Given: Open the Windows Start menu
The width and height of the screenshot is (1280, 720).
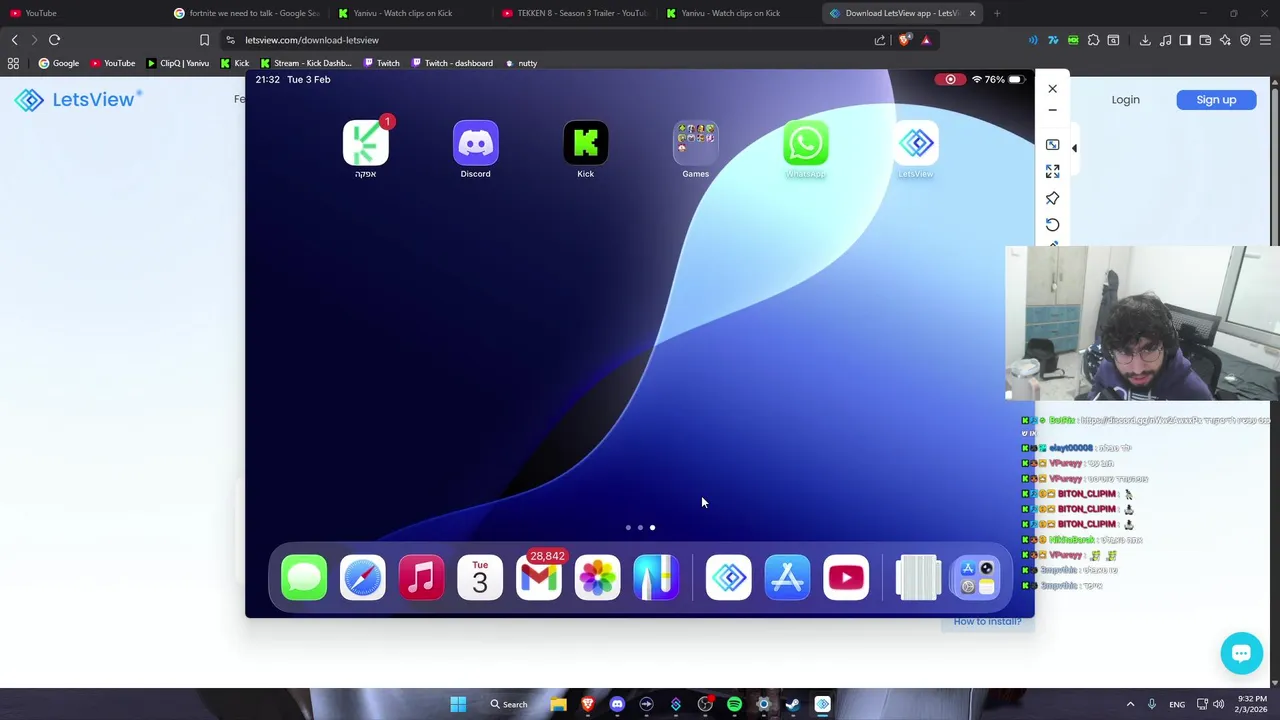Looking at the screenshot, I should (x=458, y=704).
